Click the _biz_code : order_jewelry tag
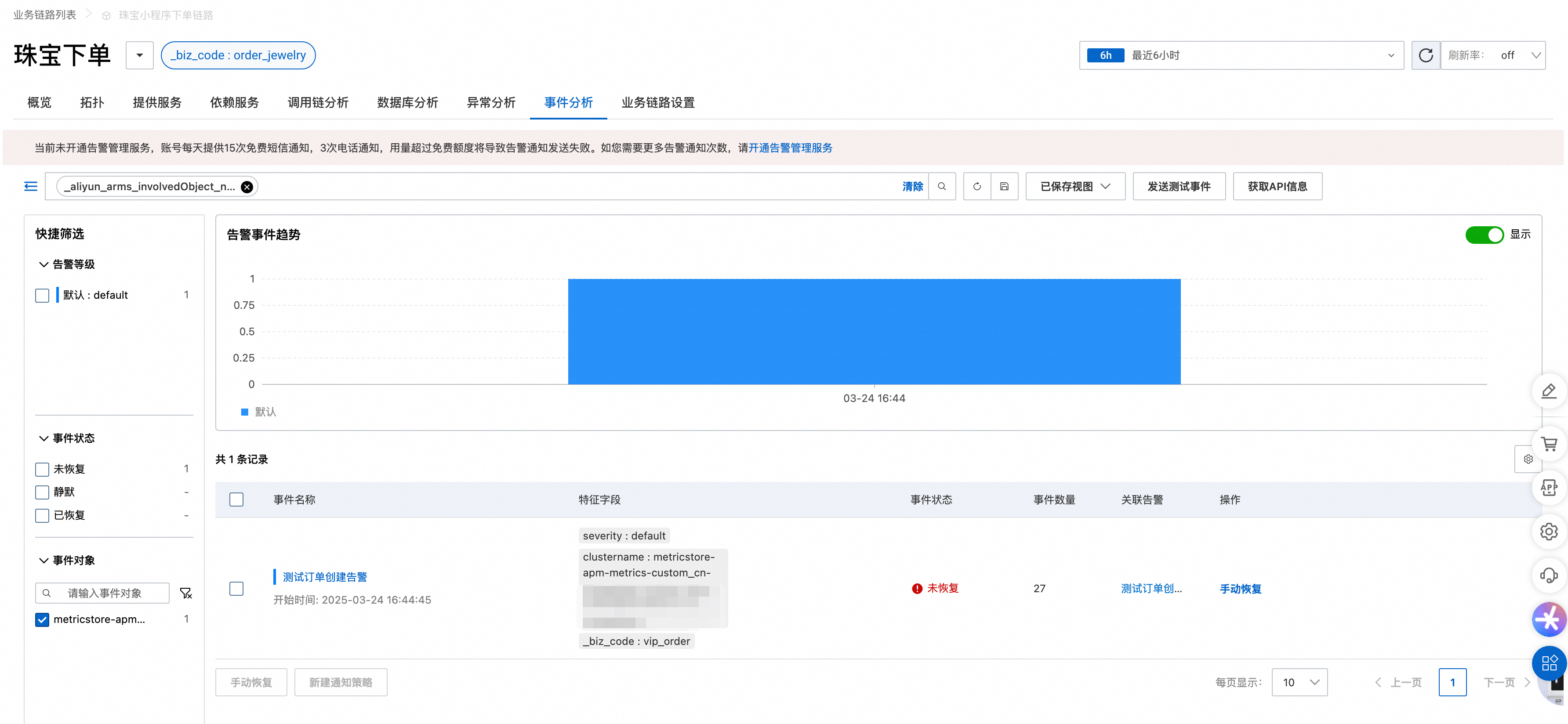Image resolution: width=1568 pixels, height=724 pixels. click(x=238, y=55)
